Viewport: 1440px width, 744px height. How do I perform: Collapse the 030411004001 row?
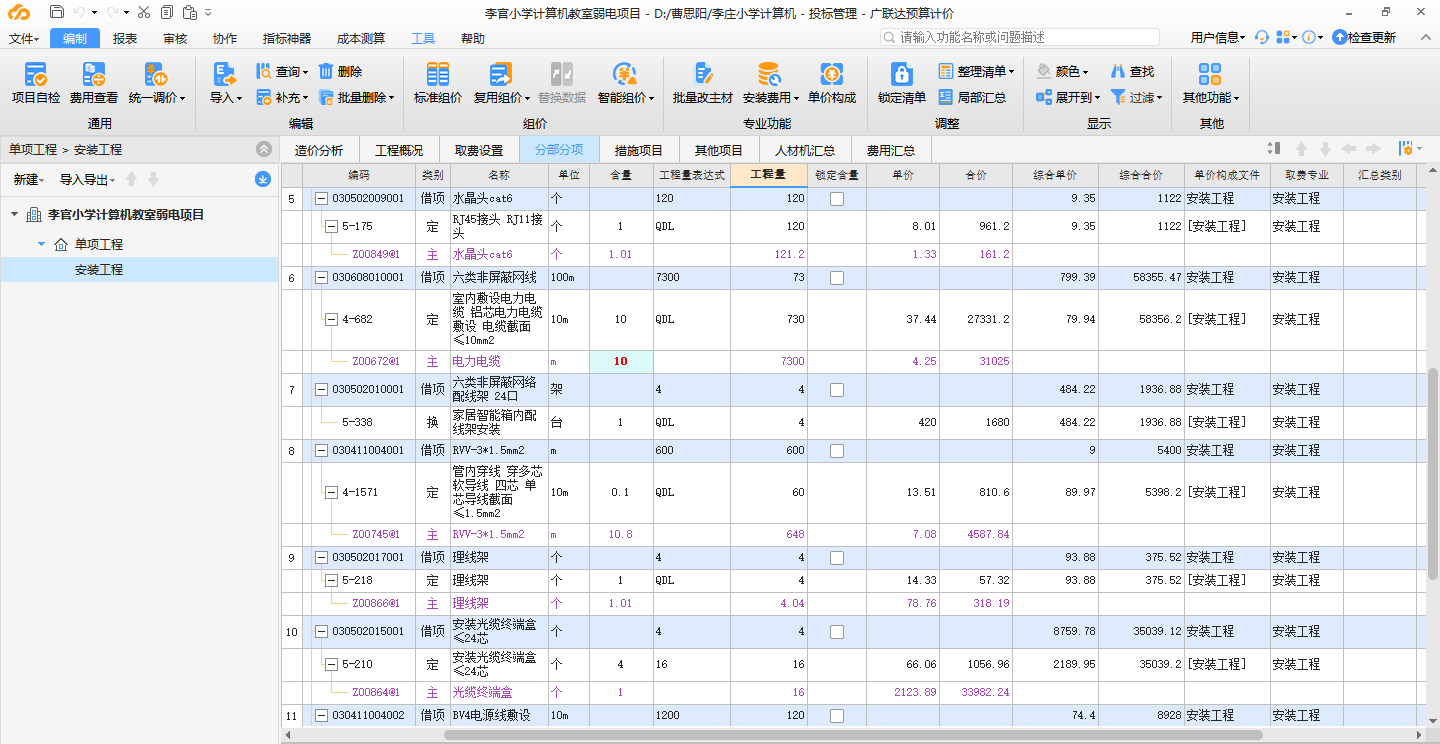point(321,451)
